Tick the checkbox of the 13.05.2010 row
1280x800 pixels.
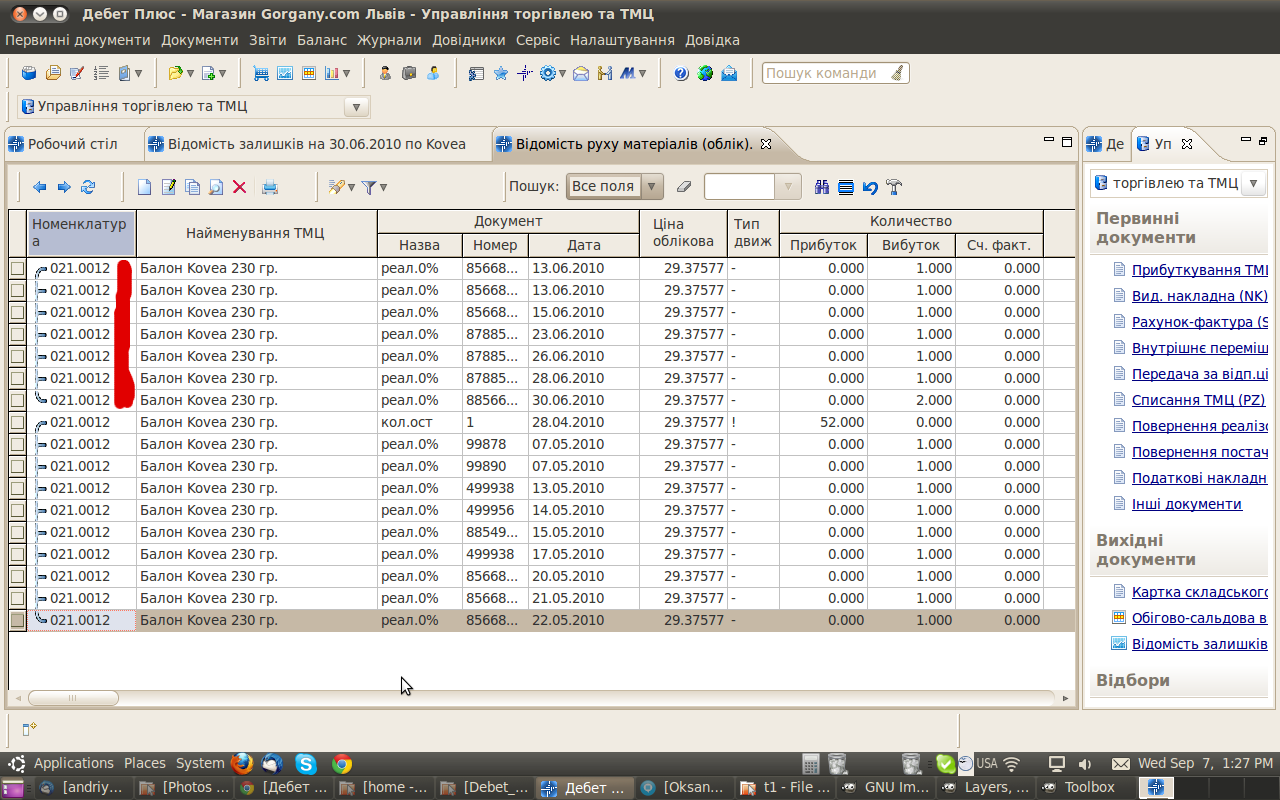(x=17, y=488)
